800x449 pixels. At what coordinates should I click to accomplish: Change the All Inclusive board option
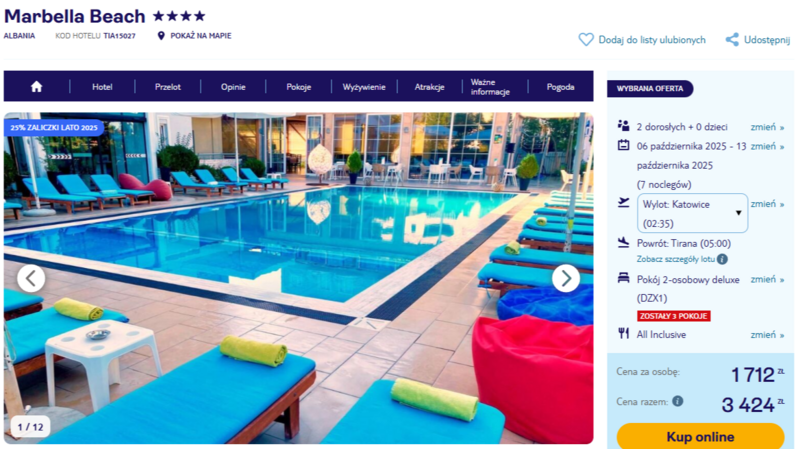tap(767, 335)
